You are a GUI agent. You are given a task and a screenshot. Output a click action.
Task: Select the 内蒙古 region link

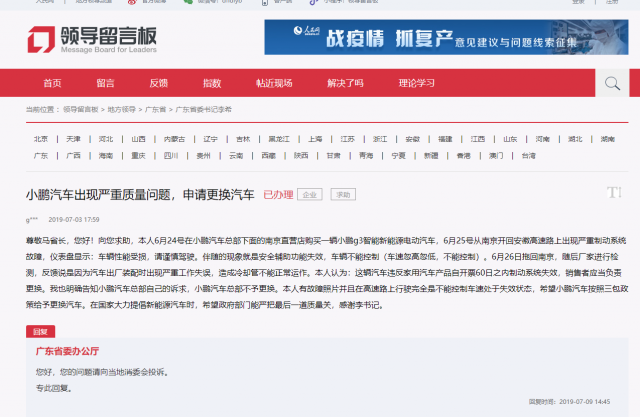coord(174,139)
